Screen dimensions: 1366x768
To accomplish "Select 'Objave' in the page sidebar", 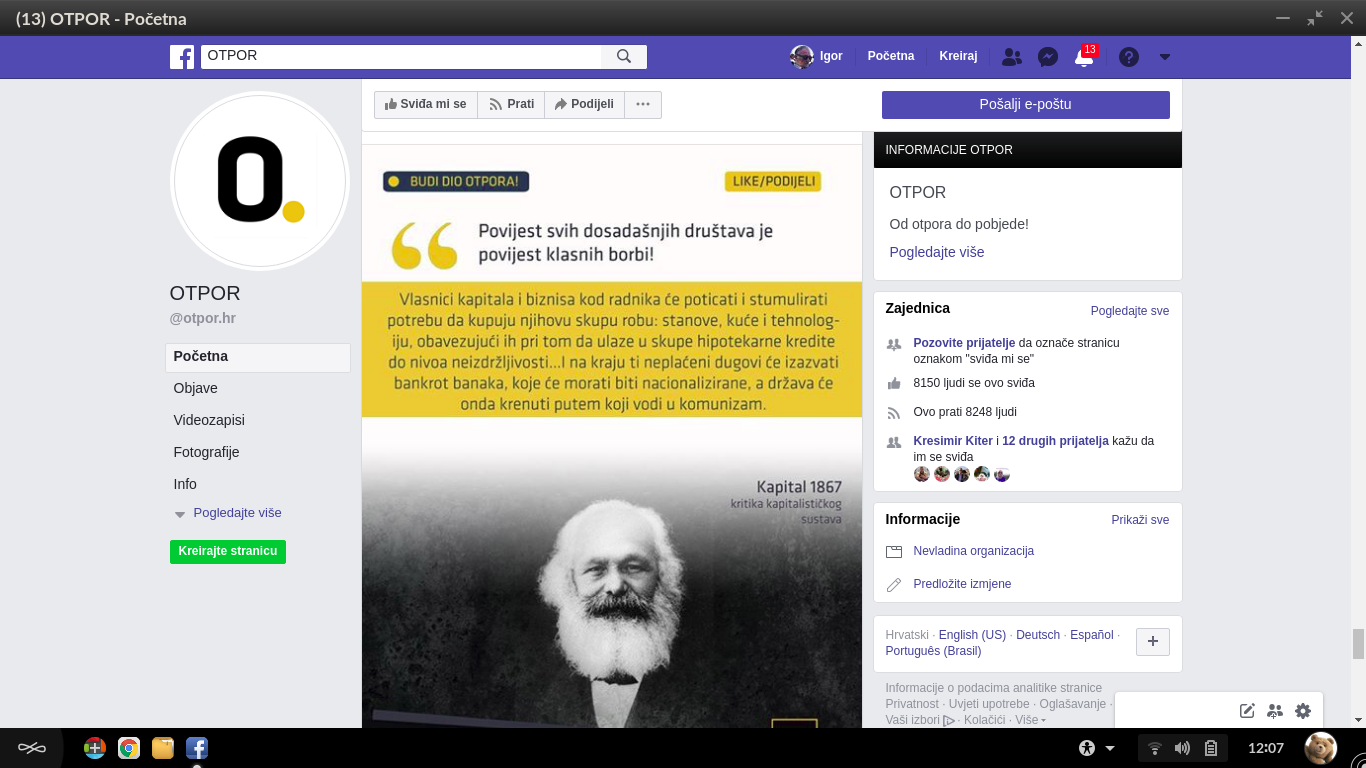I will (197, 388).
